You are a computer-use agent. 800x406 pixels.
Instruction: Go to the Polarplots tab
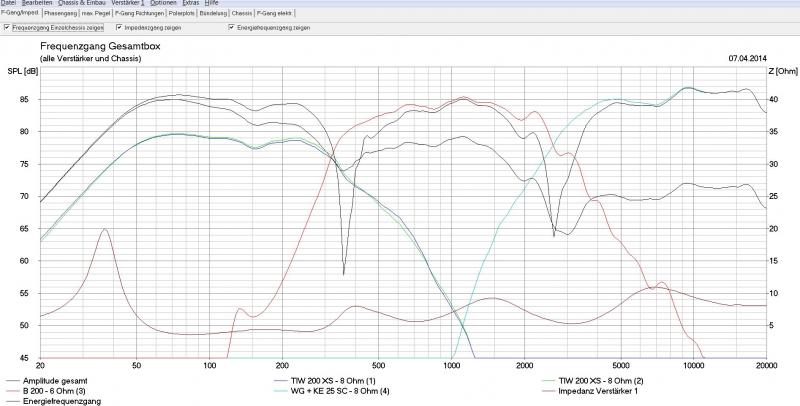point(185,14)
